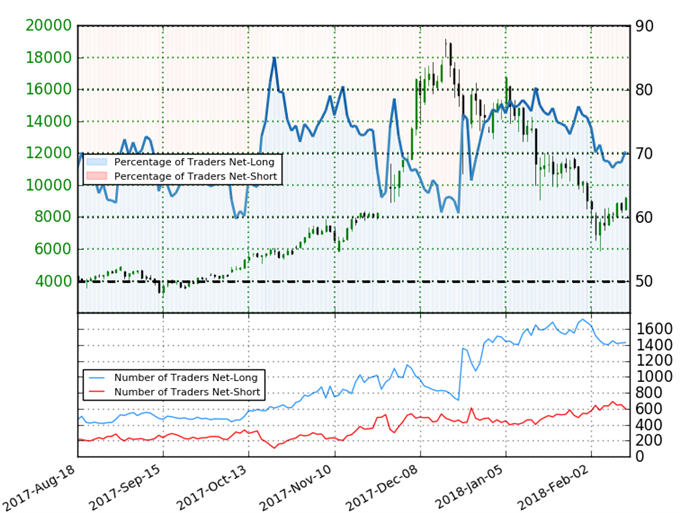680x513 pixels.
Task: Click the 18000 price axis label
Action: (x=49, y=58)
